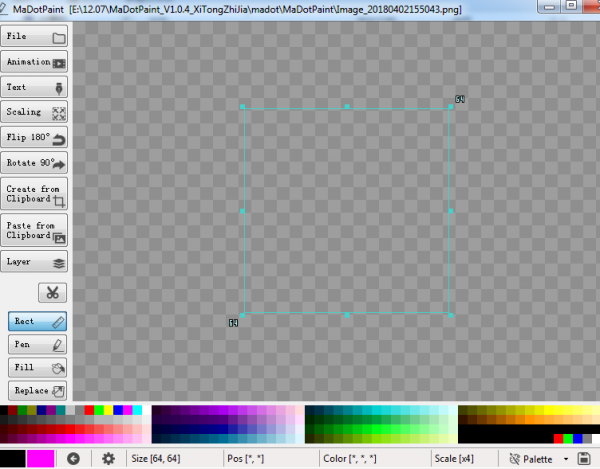Open the Layer panel

34,262
